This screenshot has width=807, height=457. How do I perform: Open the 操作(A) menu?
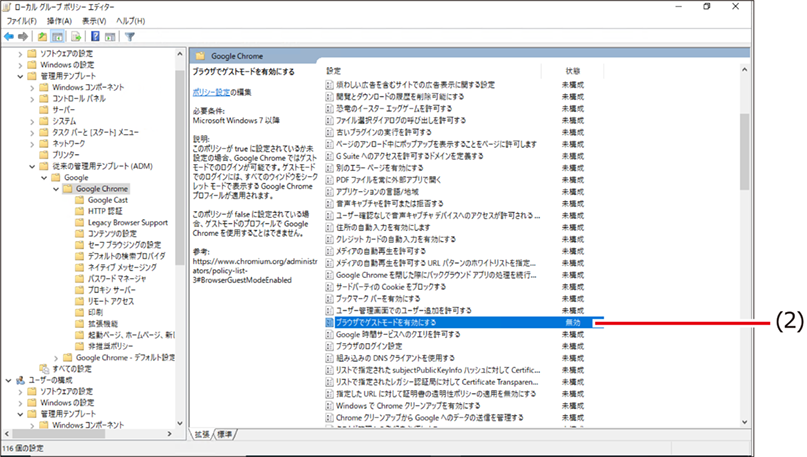(59, 21)
